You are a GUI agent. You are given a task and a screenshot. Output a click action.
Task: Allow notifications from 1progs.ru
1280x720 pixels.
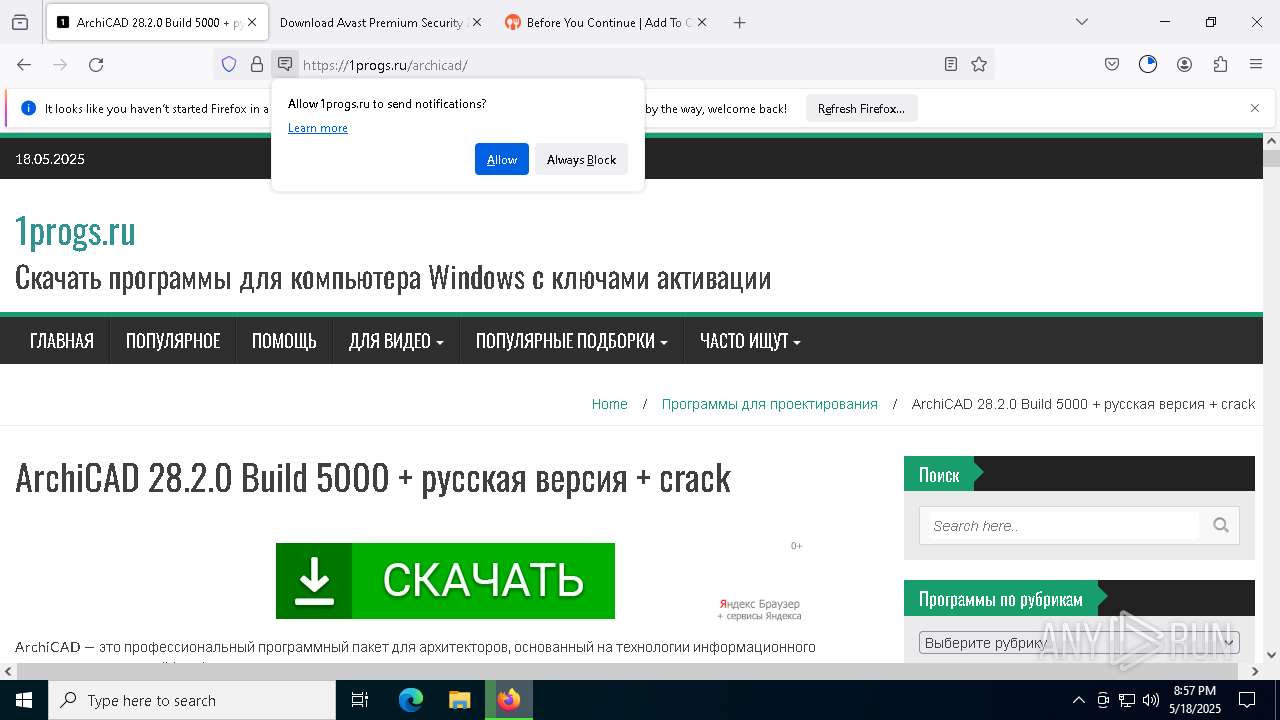502,159
